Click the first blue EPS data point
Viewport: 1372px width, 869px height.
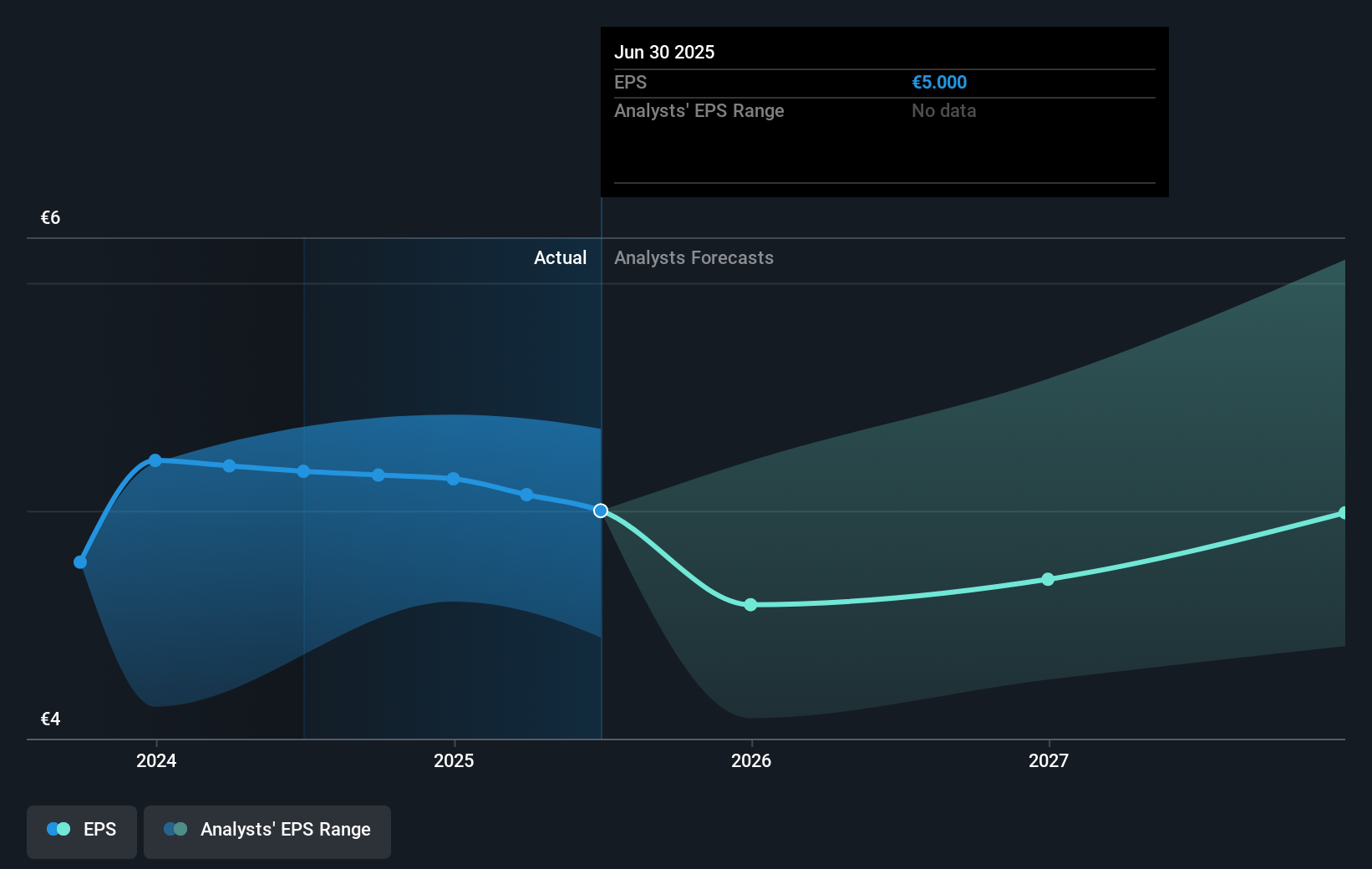[79, 562]
